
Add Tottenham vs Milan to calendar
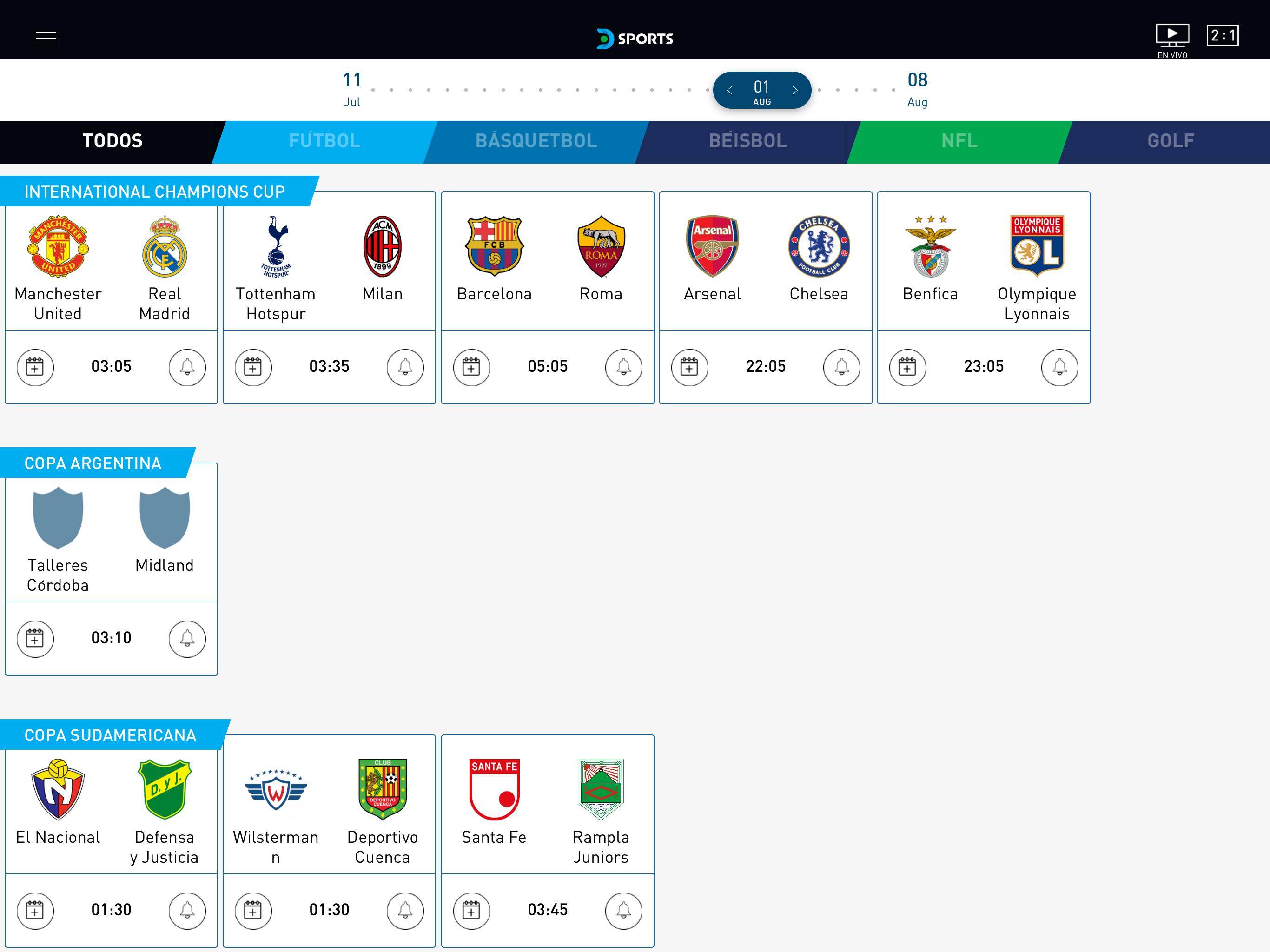(x=253, y=368)
